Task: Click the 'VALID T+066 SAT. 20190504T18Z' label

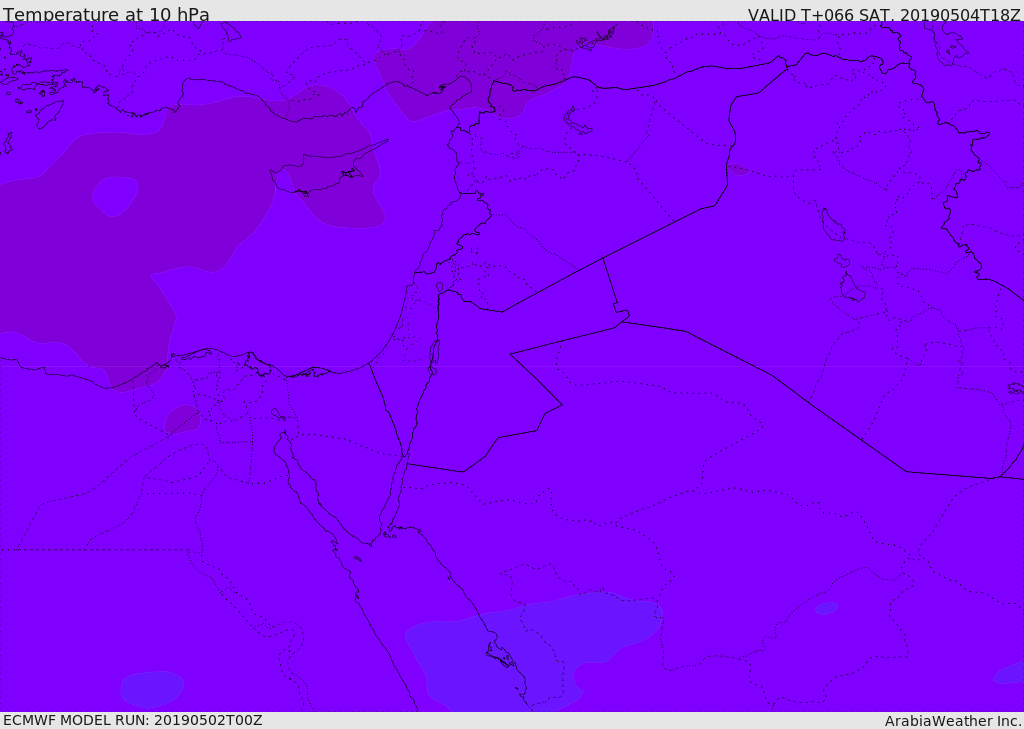Action: point(884,14)
